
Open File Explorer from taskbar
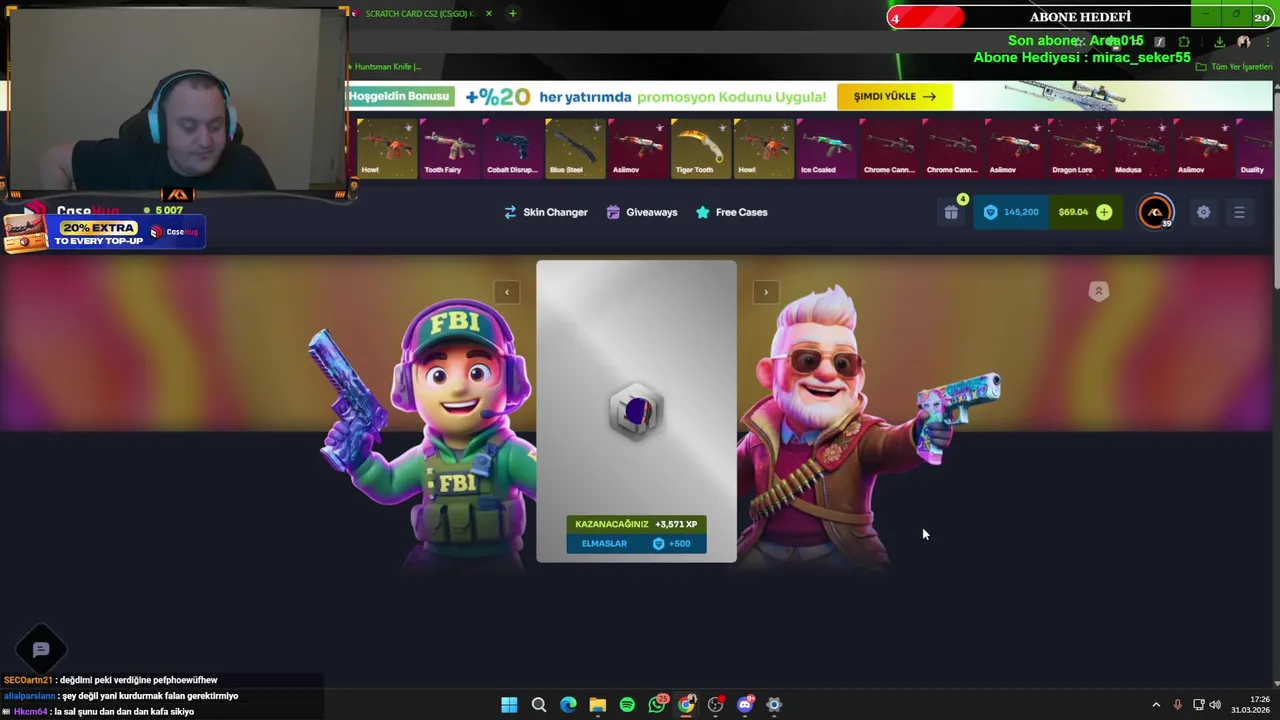[x=598, y=705]
